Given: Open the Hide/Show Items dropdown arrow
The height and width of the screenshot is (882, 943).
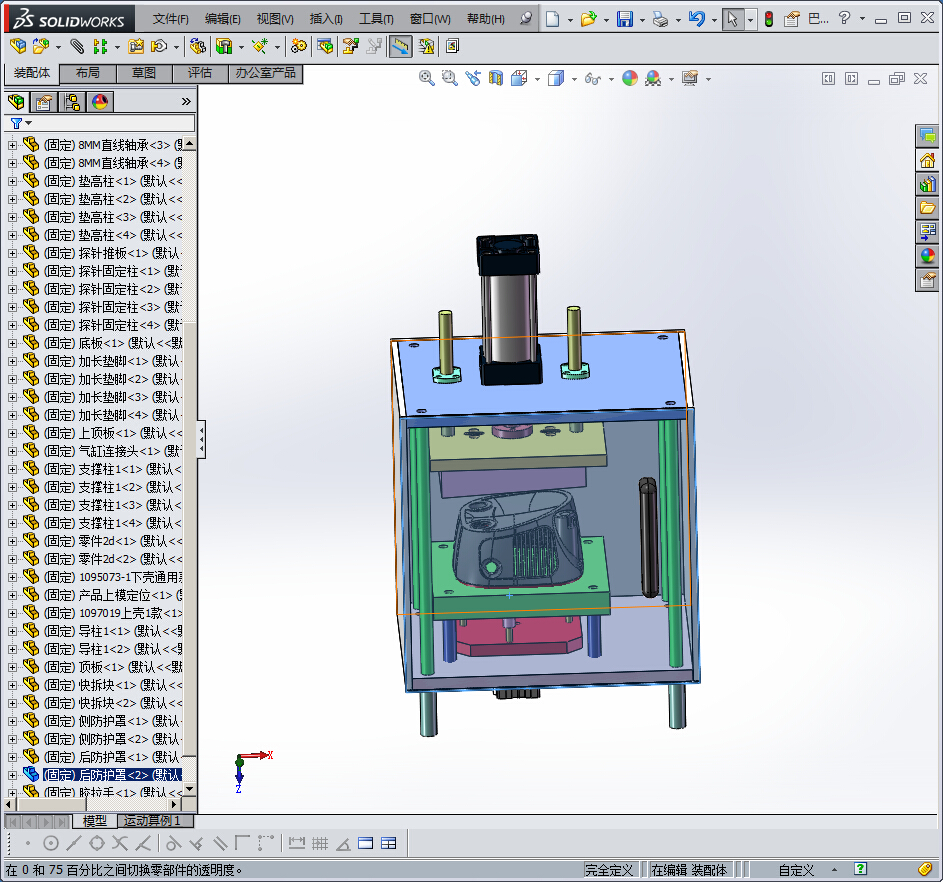Looking at the screenshot, I should click(609, 79).
